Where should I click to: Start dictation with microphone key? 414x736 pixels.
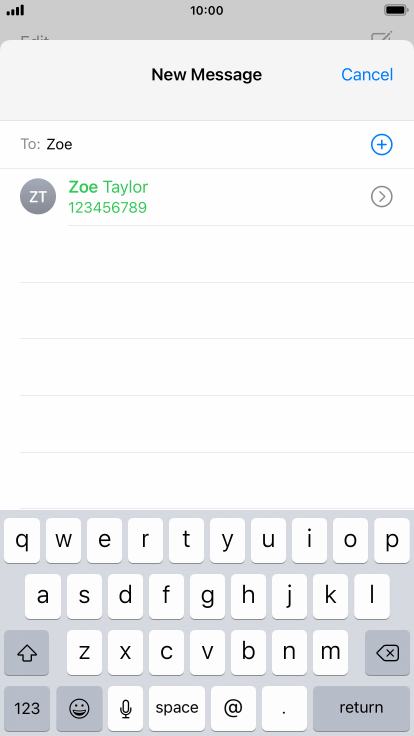point(125,708)
